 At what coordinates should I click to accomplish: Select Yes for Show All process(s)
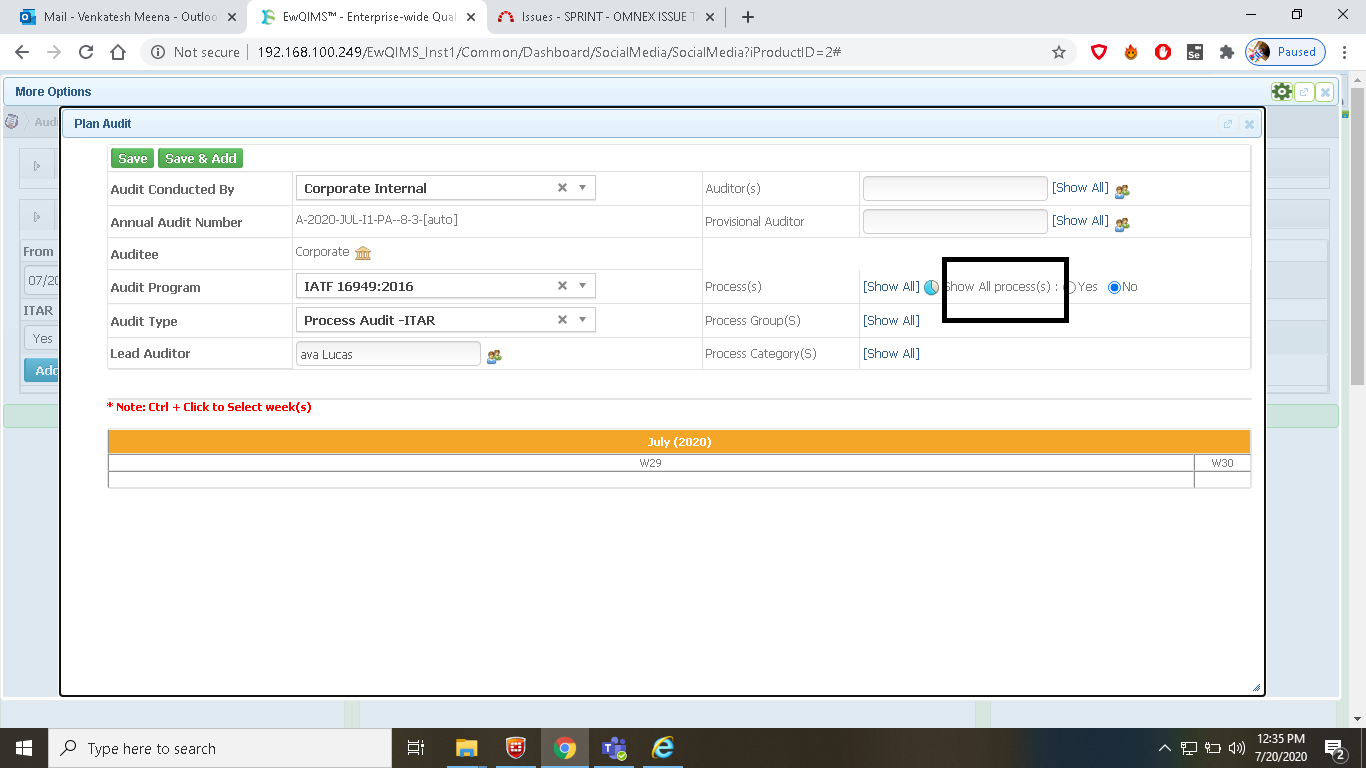[x=1070, y=287]
